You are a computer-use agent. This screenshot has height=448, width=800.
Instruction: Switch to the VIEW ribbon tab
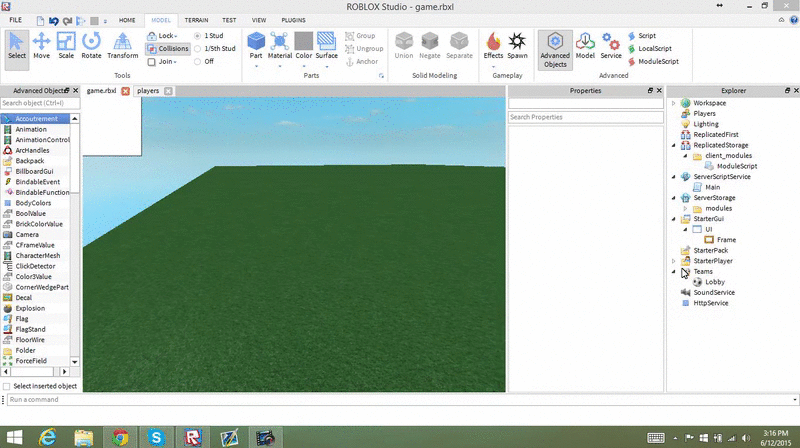pos(259,20)
